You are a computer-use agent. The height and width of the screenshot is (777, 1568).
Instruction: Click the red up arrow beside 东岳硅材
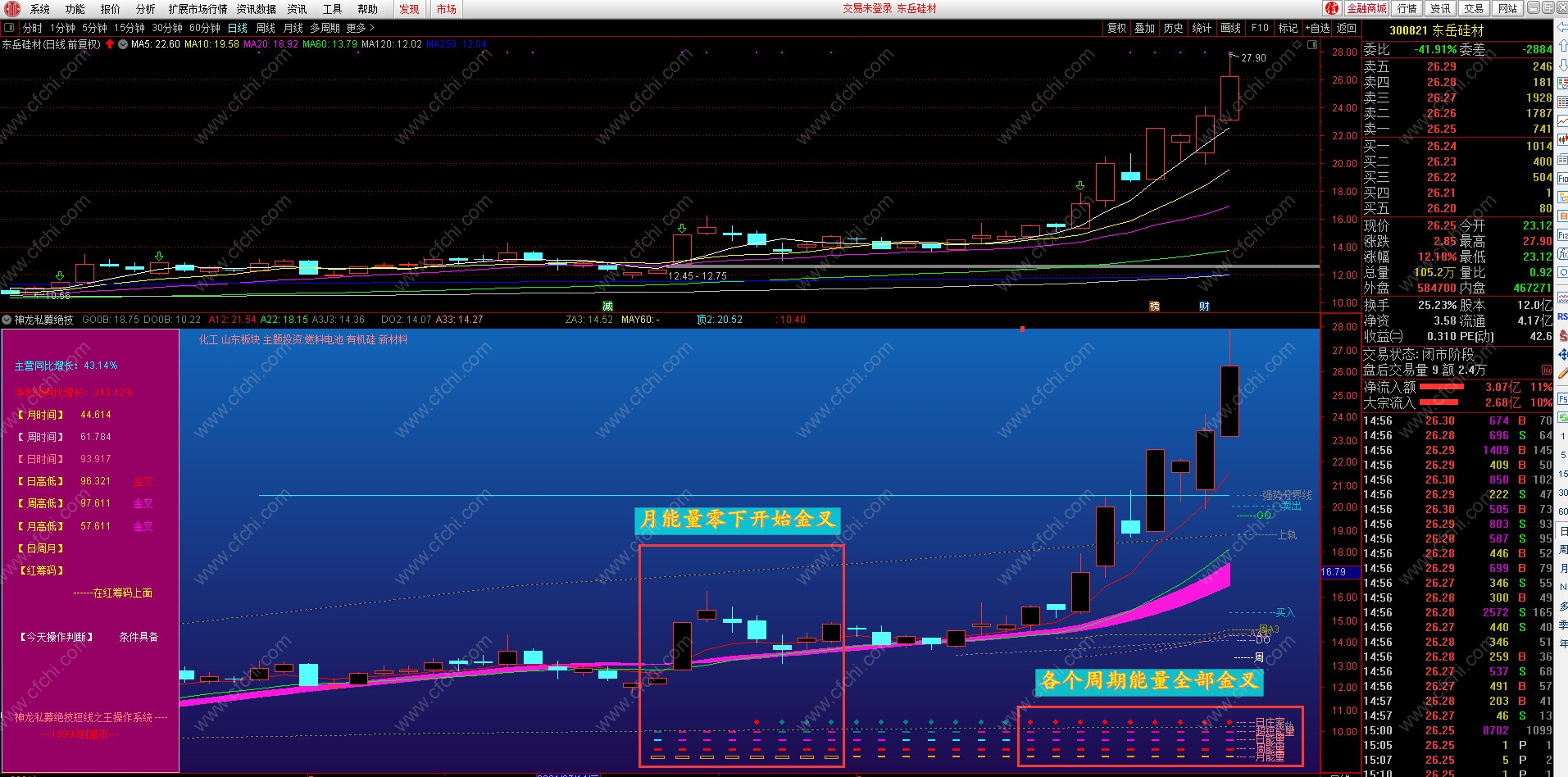(x=110, y=44)
